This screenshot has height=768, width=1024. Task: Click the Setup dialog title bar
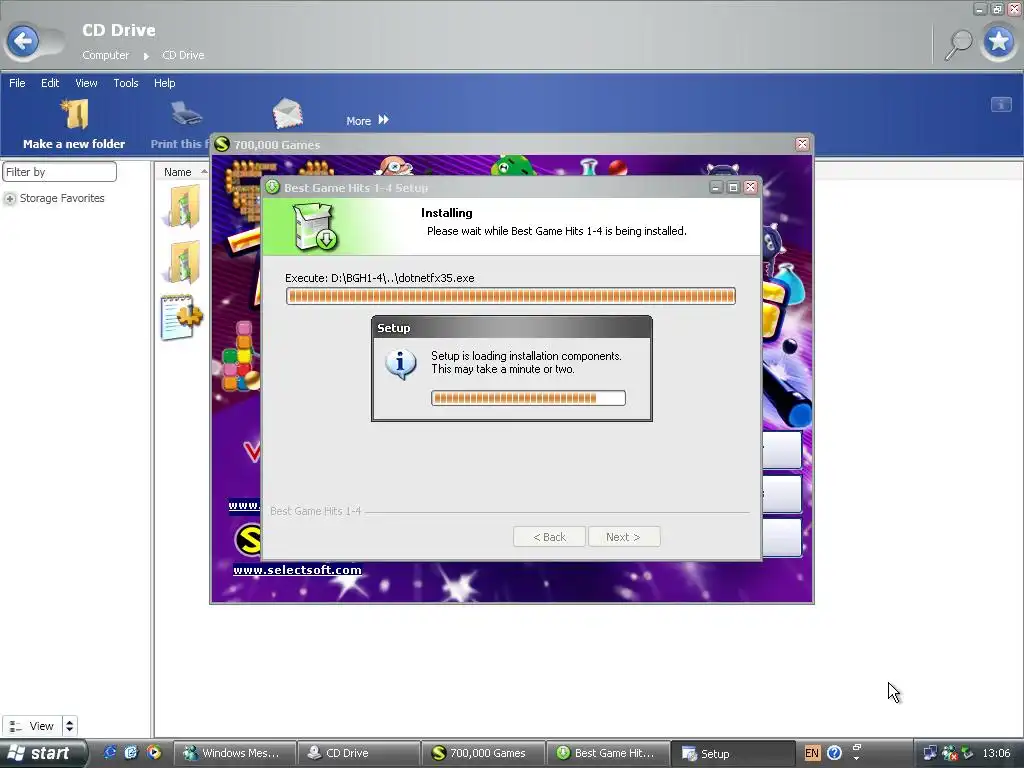coord(512,328)
